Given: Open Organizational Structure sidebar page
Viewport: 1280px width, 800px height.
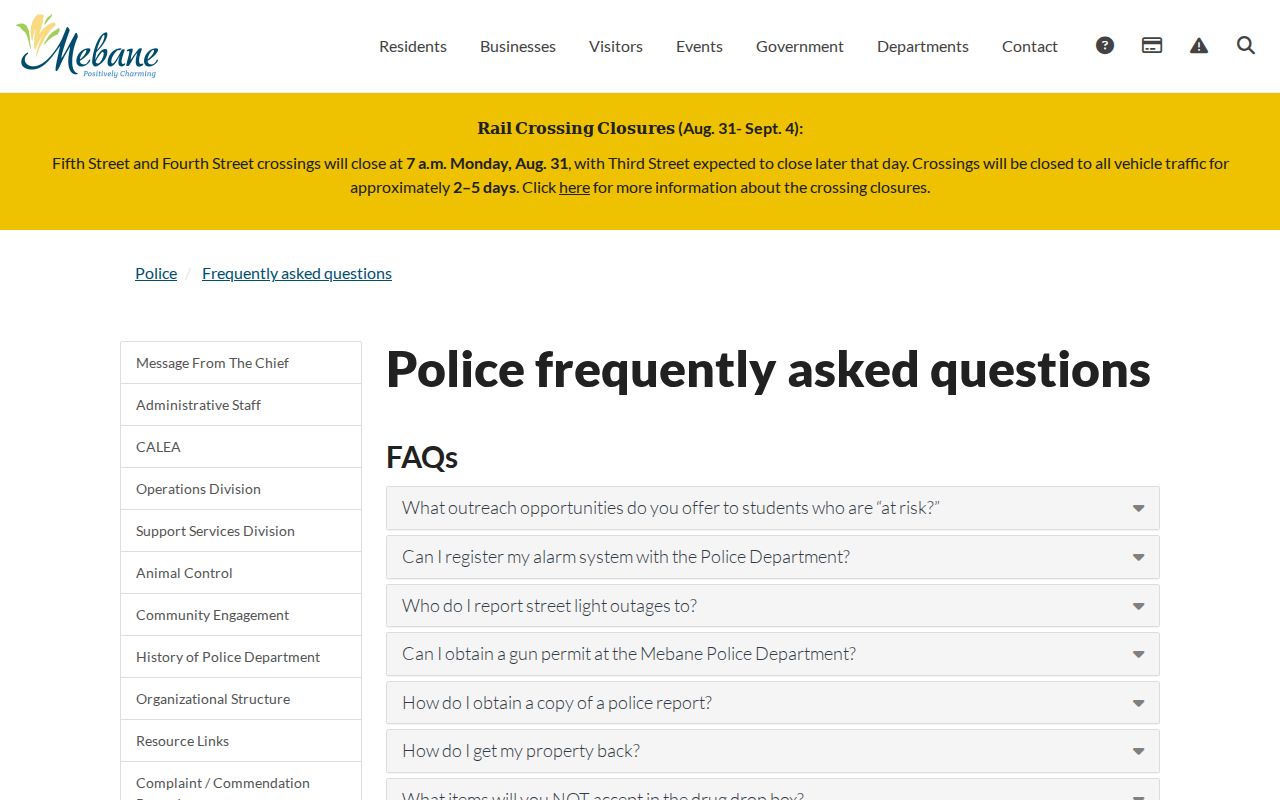Looking at the screenshot, I should (x=241, y=699).
